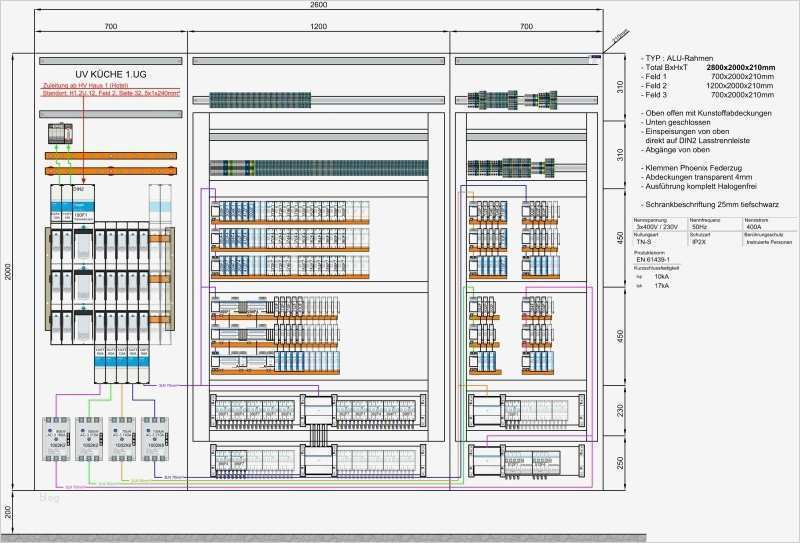800x543 pixels.
Task: Click the row height dimension '230'
Action: [x=620, y=410]
